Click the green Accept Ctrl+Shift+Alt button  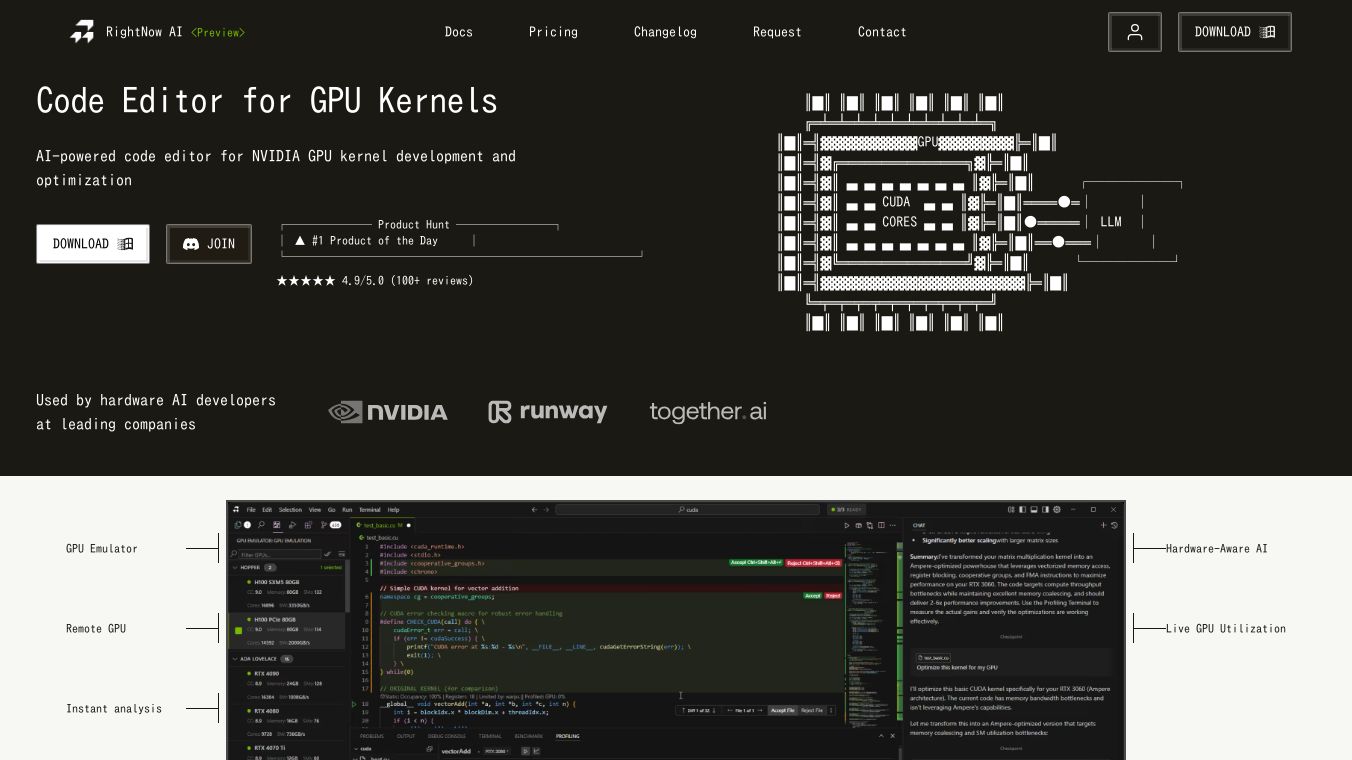tap(756, 563)
